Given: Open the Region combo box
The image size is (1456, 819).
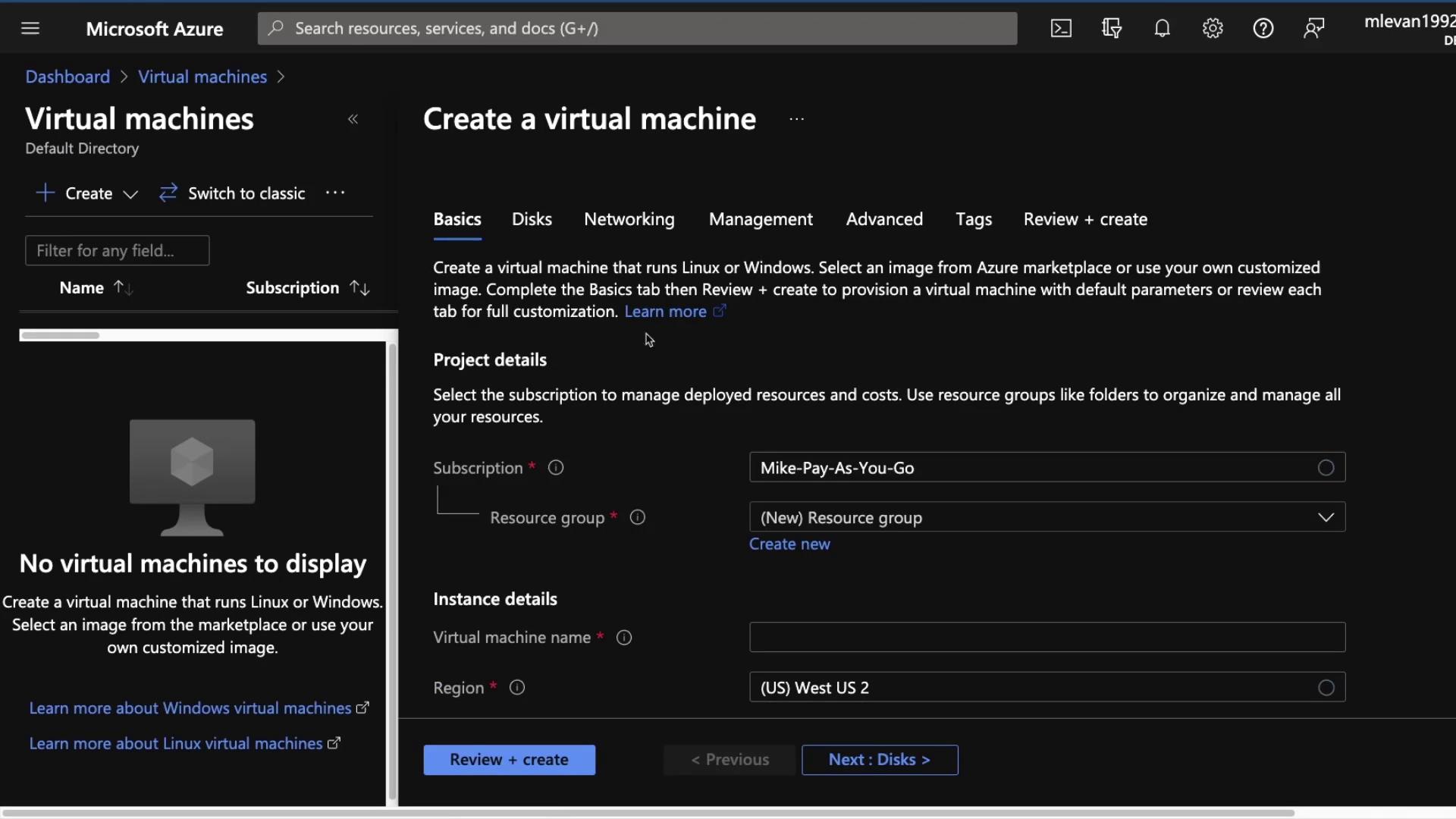Looking at the screenshot, I should tap(1046, 688).
